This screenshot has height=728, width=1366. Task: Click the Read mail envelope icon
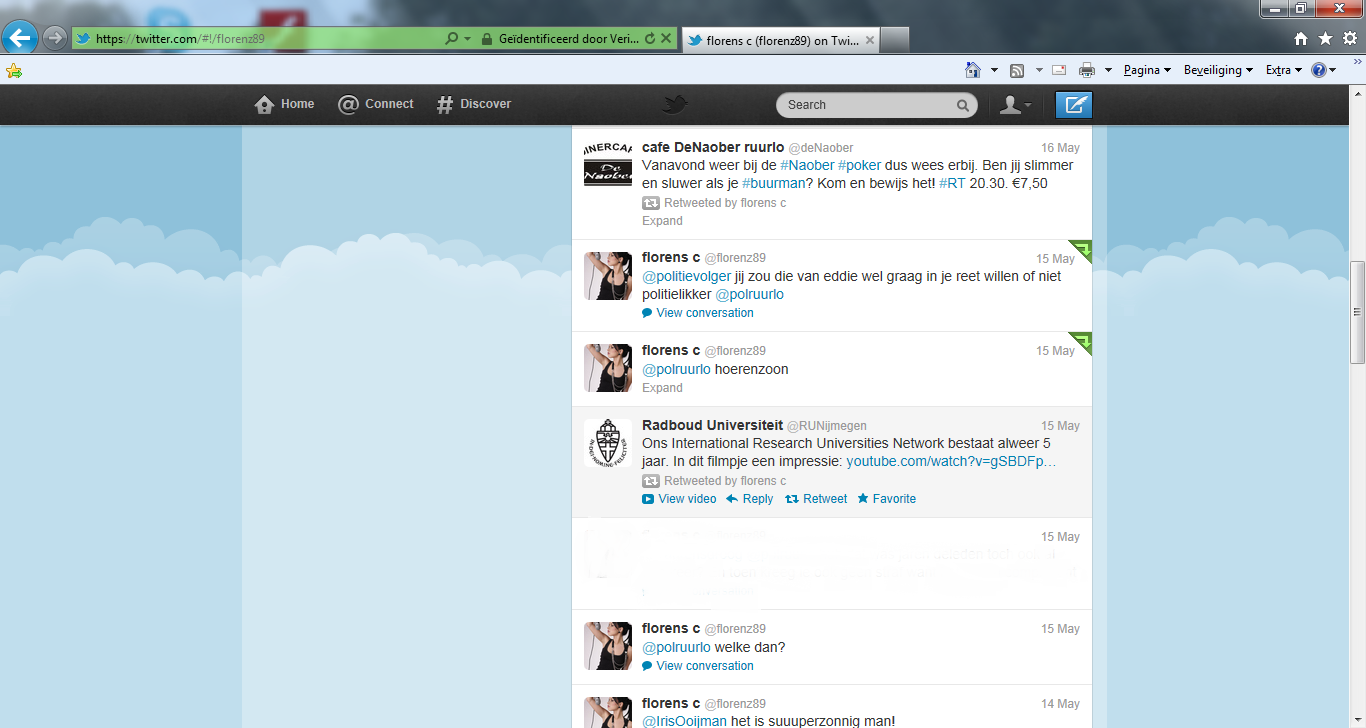click(1059, 70)
